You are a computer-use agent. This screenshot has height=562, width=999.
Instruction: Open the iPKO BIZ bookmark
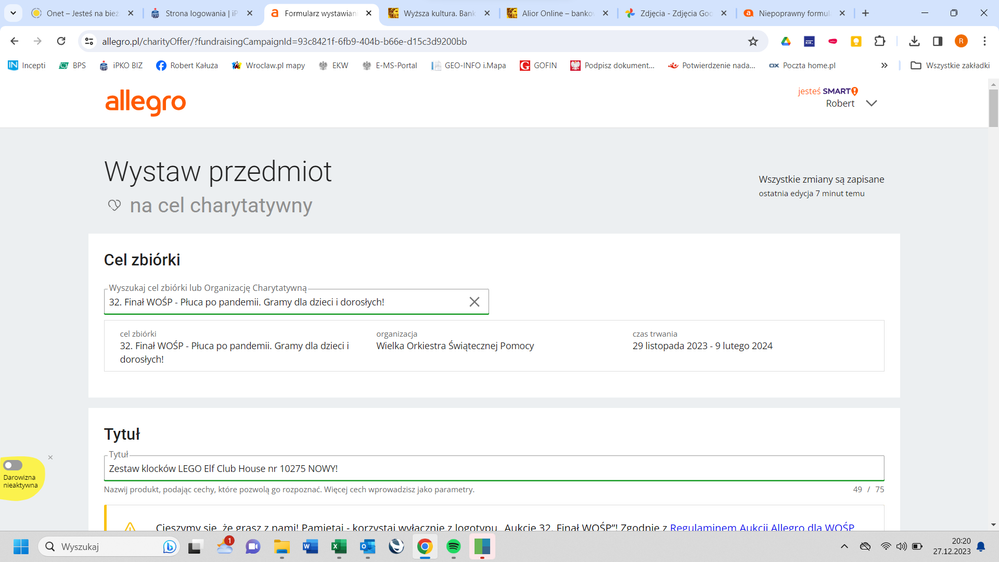pyautogui.click(x=121, y=66)
